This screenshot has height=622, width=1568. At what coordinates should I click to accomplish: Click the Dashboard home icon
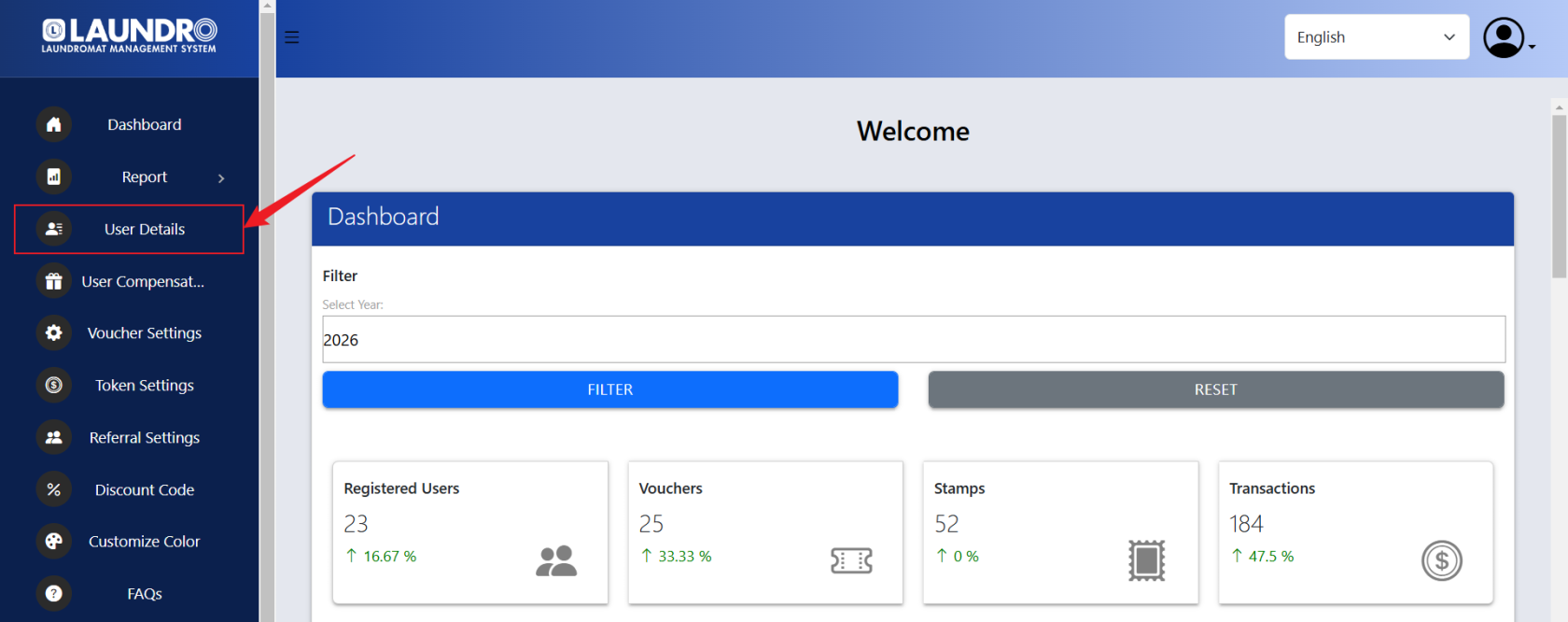point(54,124)
